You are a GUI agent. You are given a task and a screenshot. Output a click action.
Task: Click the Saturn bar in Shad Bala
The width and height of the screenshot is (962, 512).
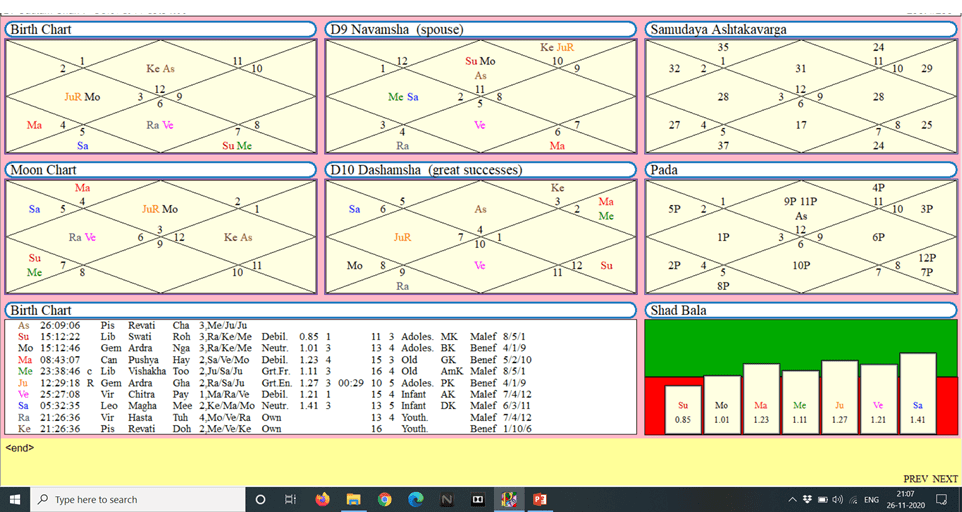point(918,393)
